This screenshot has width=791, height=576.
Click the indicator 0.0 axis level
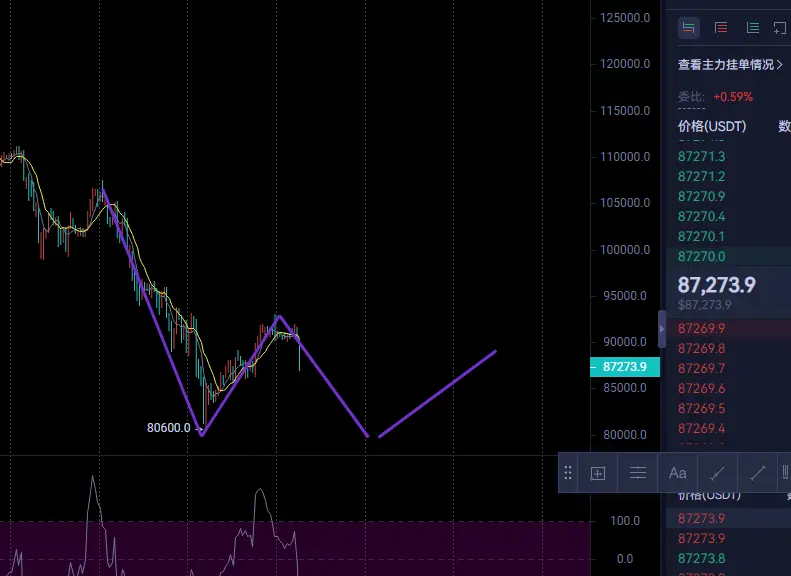coord(625,558)
